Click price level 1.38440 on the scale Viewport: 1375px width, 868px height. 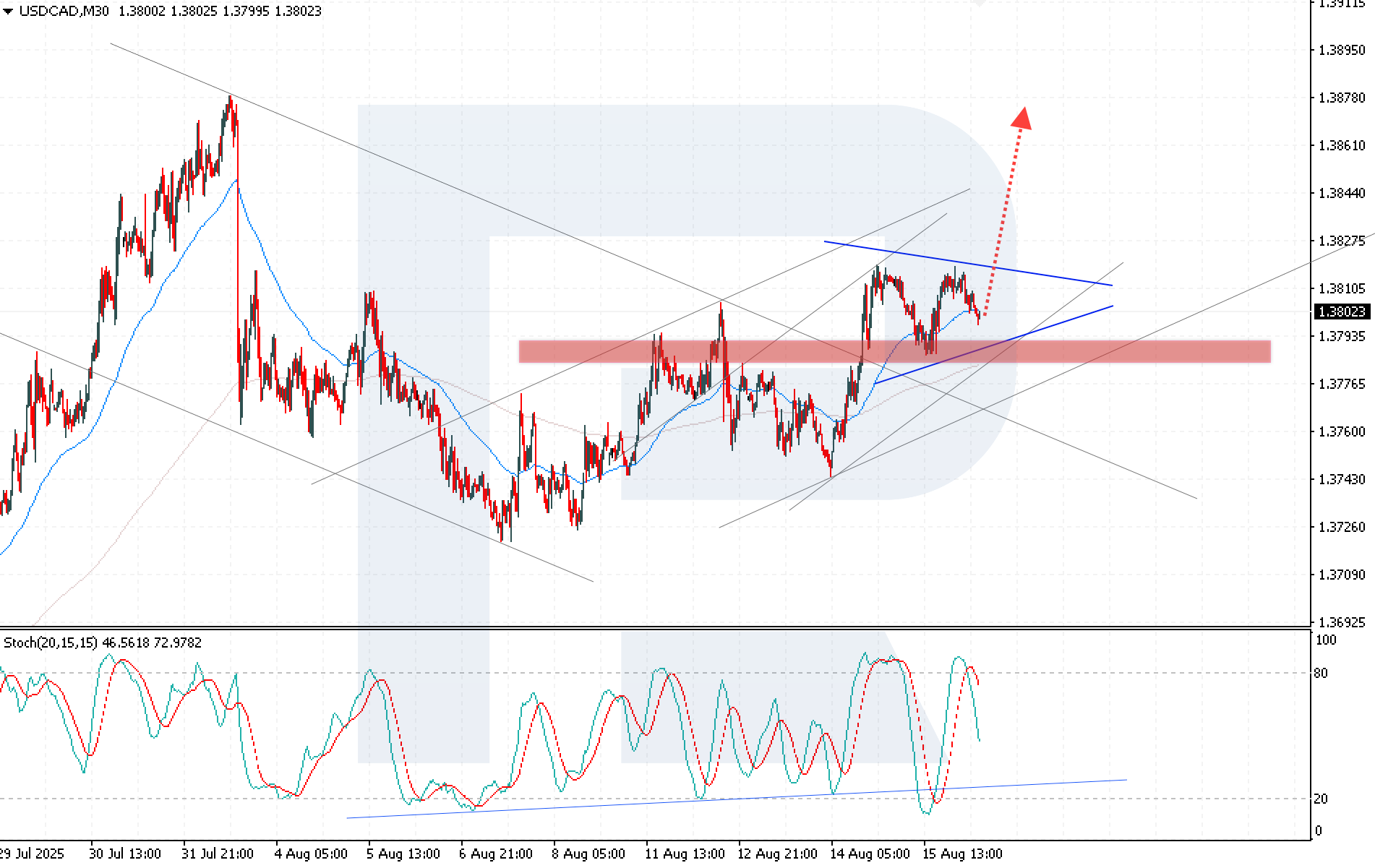tap(1342, 193)
